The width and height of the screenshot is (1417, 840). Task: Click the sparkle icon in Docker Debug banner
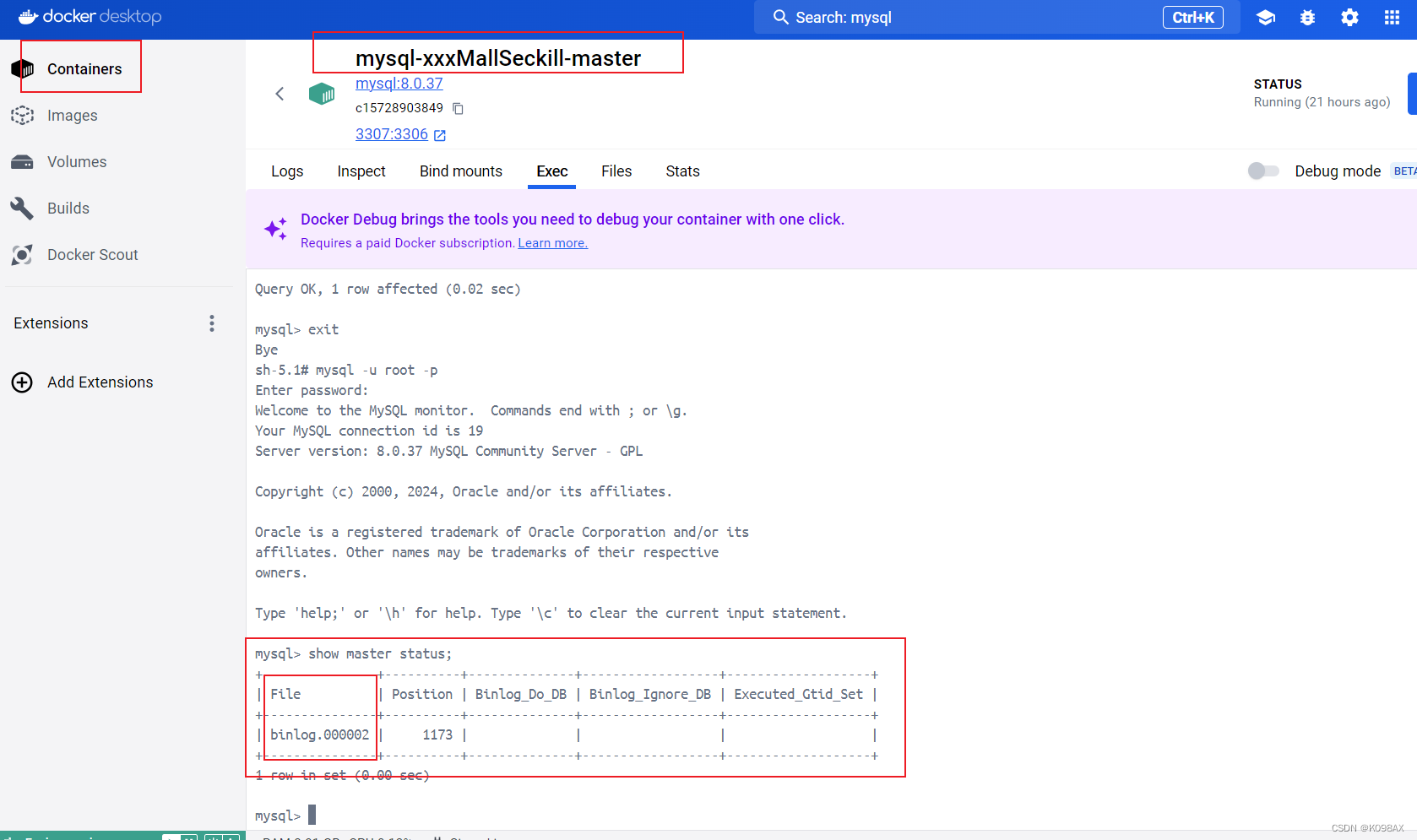(x=275, y=229)
